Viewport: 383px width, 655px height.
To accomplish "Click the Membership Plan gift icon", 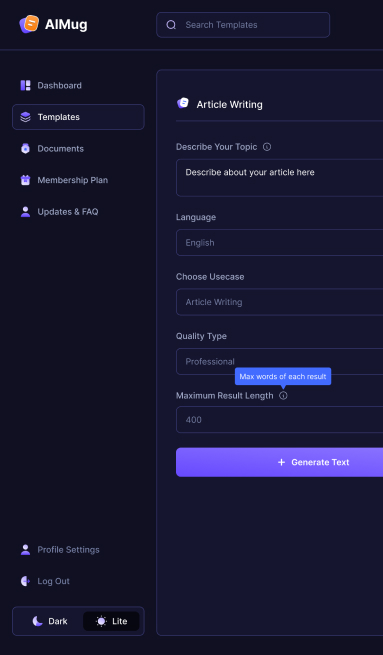I will [x=25, y=180].
